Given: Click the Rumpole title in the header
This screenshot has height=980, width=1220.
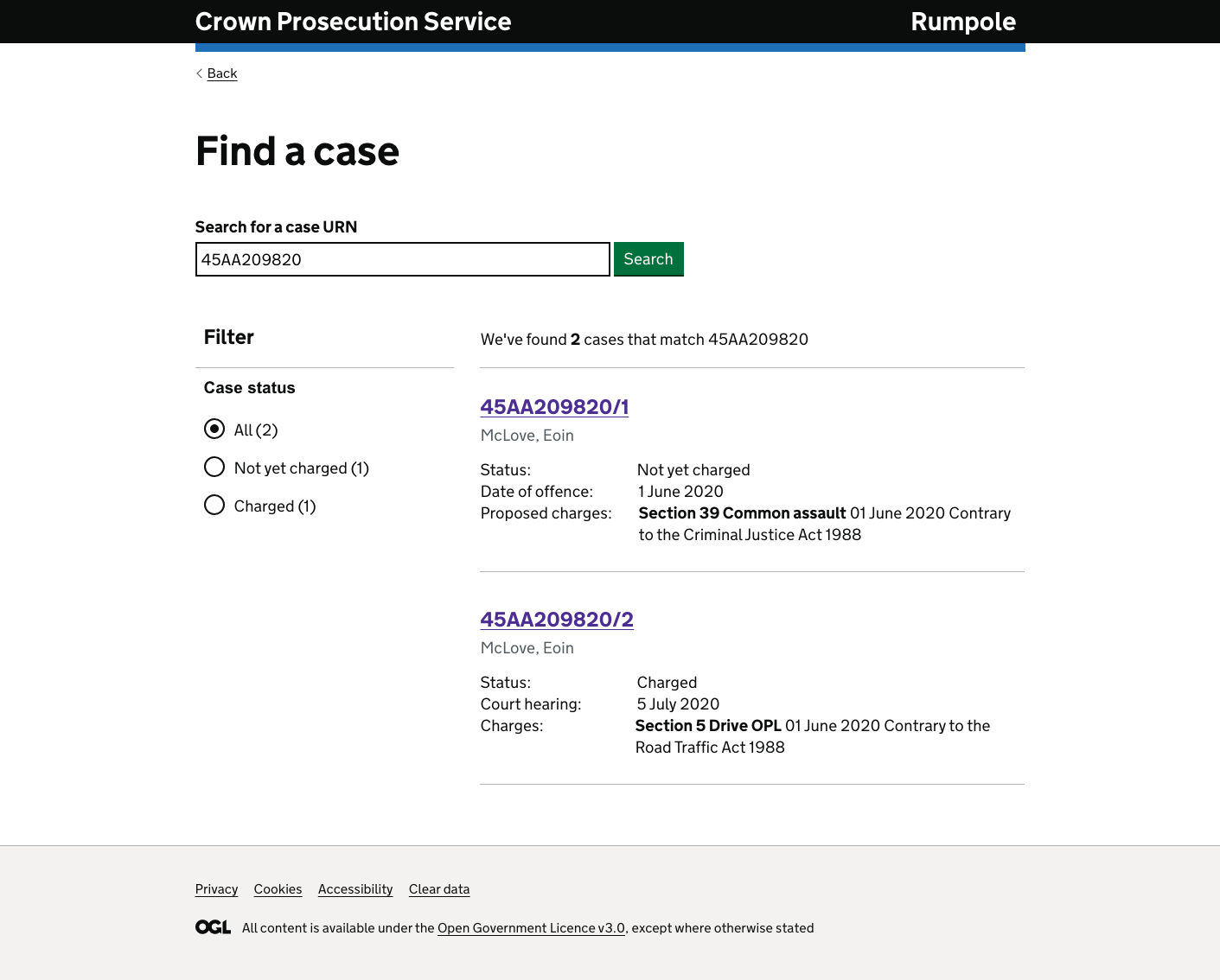Looking at the screenshot, I should point(962,22).
